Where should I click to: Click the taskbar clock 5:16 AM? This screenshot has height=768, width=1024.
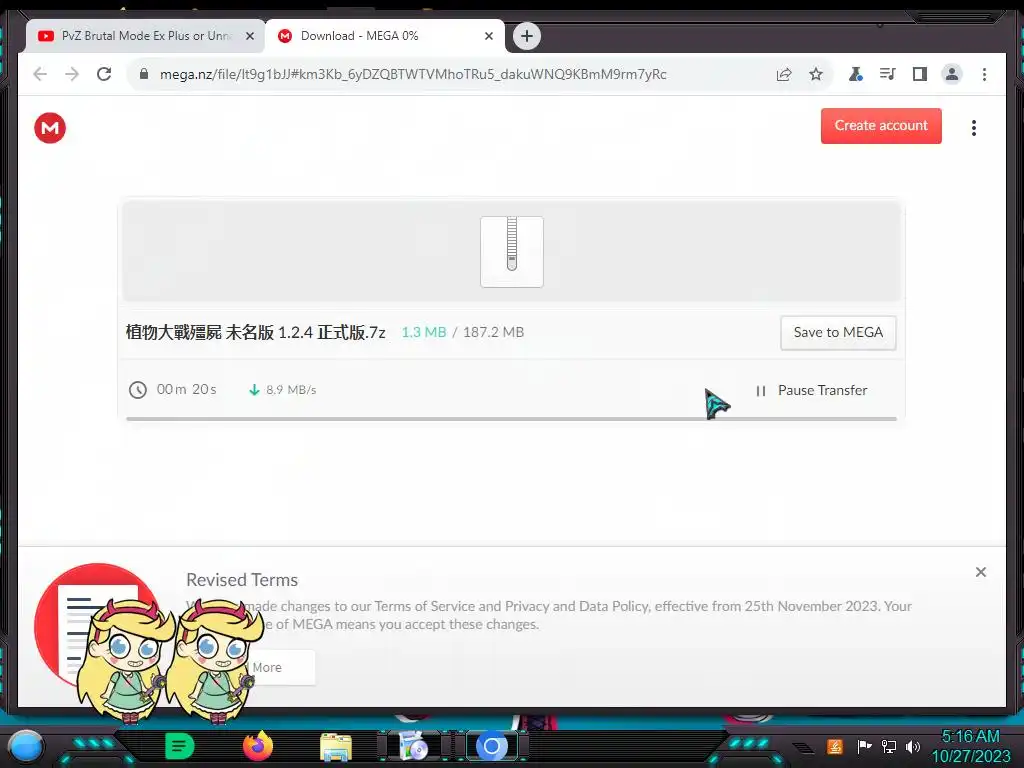tap(970, 737)
